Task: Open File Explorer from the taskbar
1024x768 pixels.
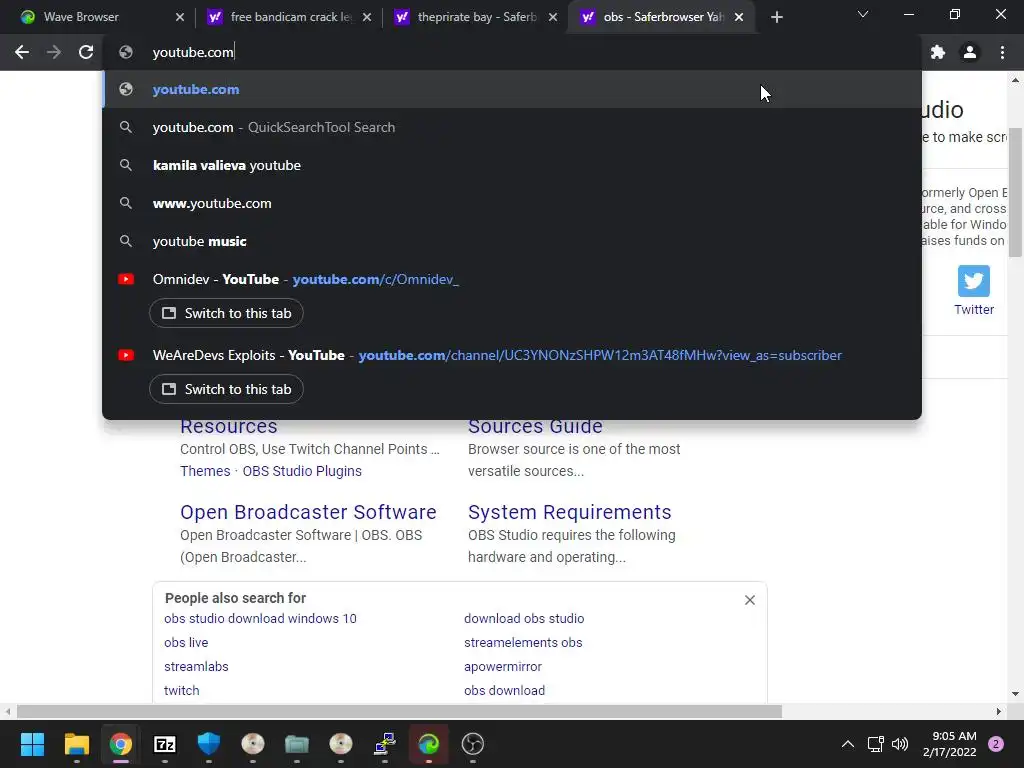Action: click(76, 744)
